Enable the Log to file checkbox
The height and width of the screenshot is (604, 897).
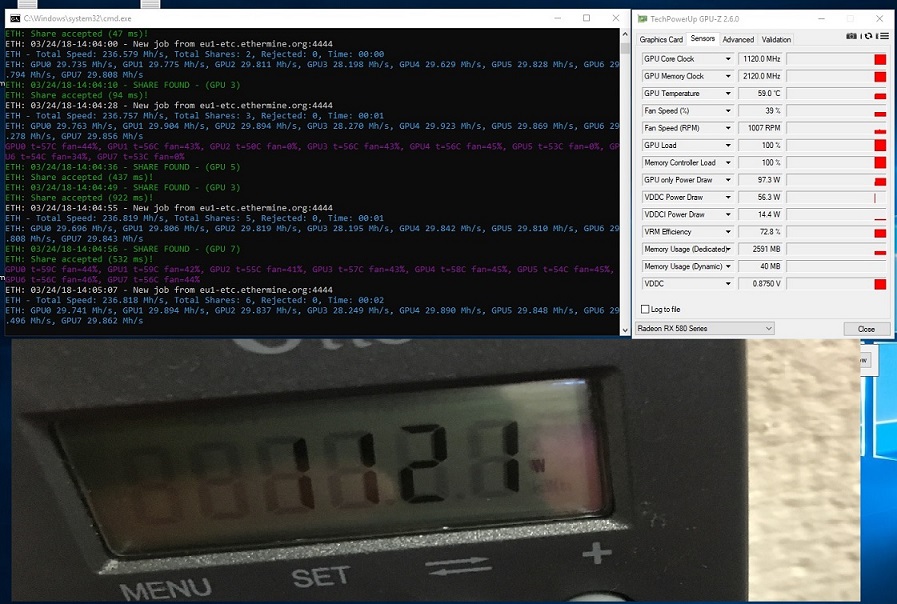coord(645,309)
